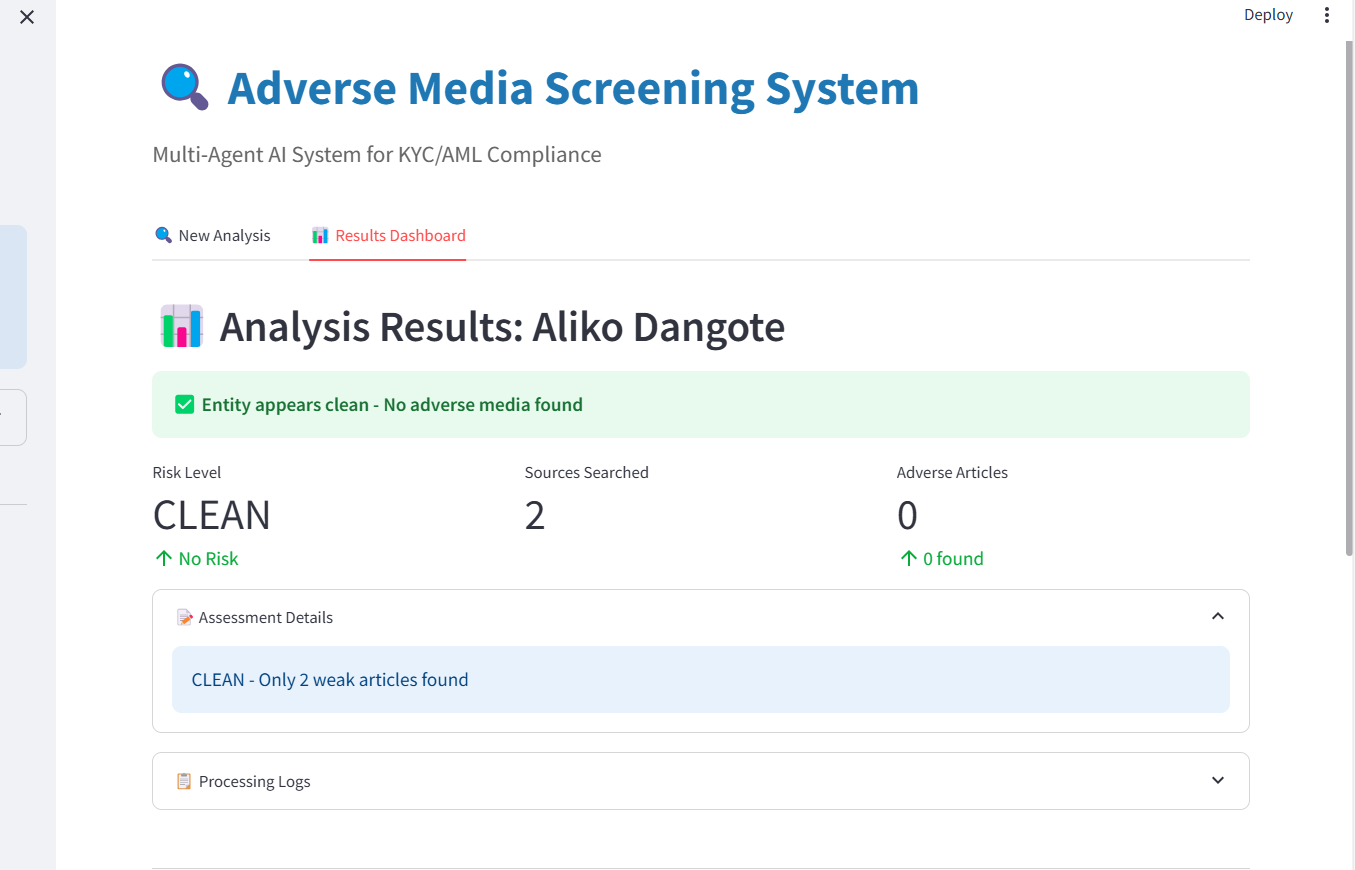The image size is (1355, 870).
Task: Click the up arrow next to No Risk
Action: click(163, 558)
